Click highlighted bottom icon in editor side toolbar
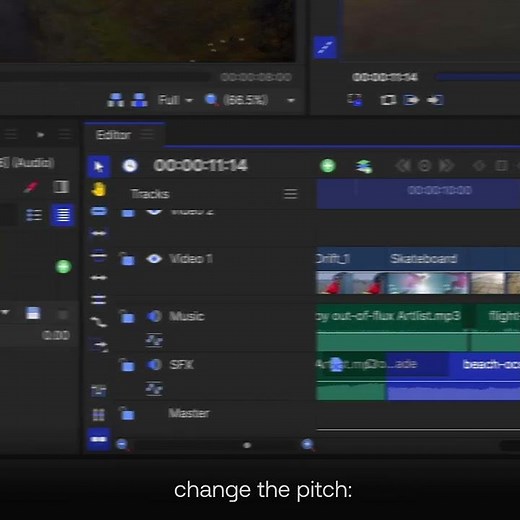The height and width of the screenshot is (520, 520). [99, 440]
